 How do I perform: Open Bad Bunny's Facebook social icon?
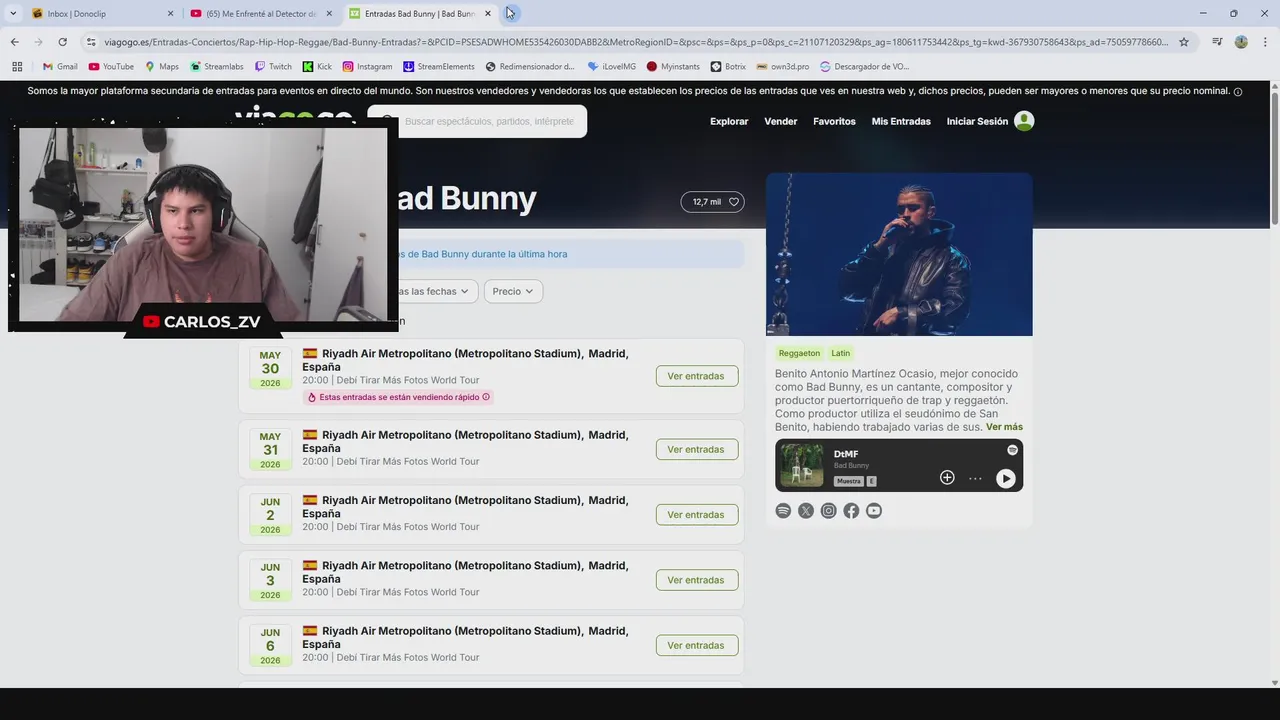(x=851, y=510)
